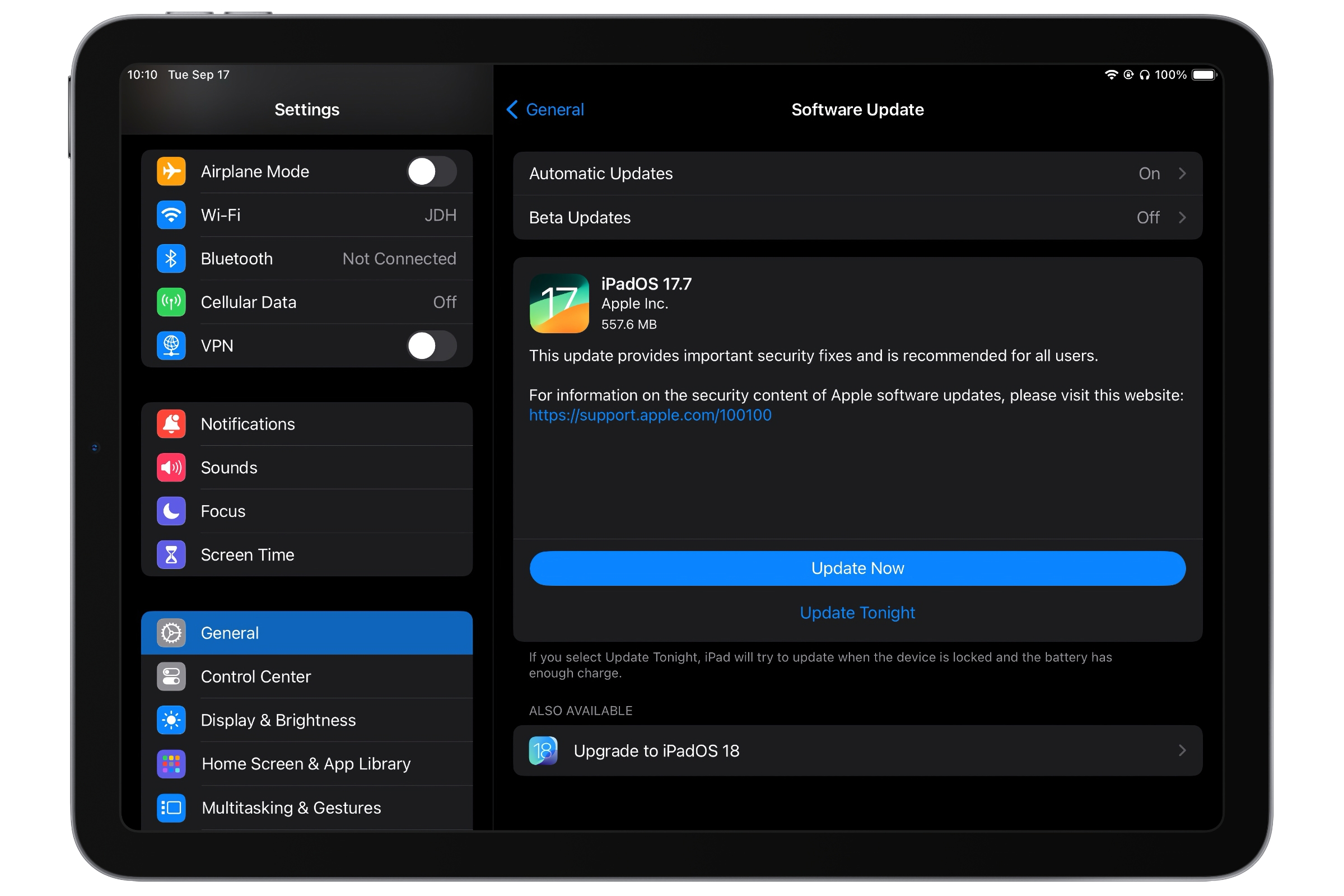The height and width of the screenshot is (896, 1344).
Task: Open Home Screen & App Library
Action: [x=307, y=764]
